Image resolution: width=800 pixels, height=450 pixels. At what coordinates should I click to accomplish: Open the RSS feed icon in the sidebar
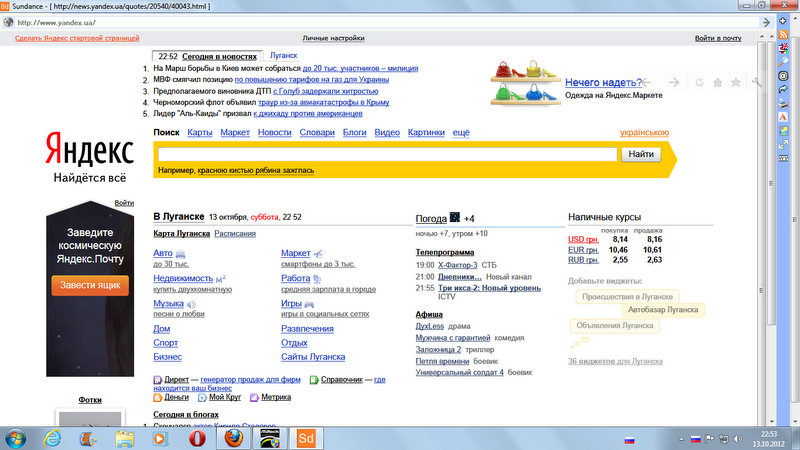pyautogui.click(x=783, y=35)
